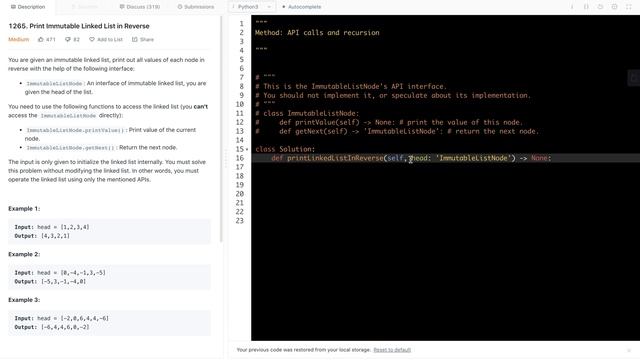The width and height of the screenshot is (640, 360).
Task: Switch to the Description tab
Action: point(28,7)
